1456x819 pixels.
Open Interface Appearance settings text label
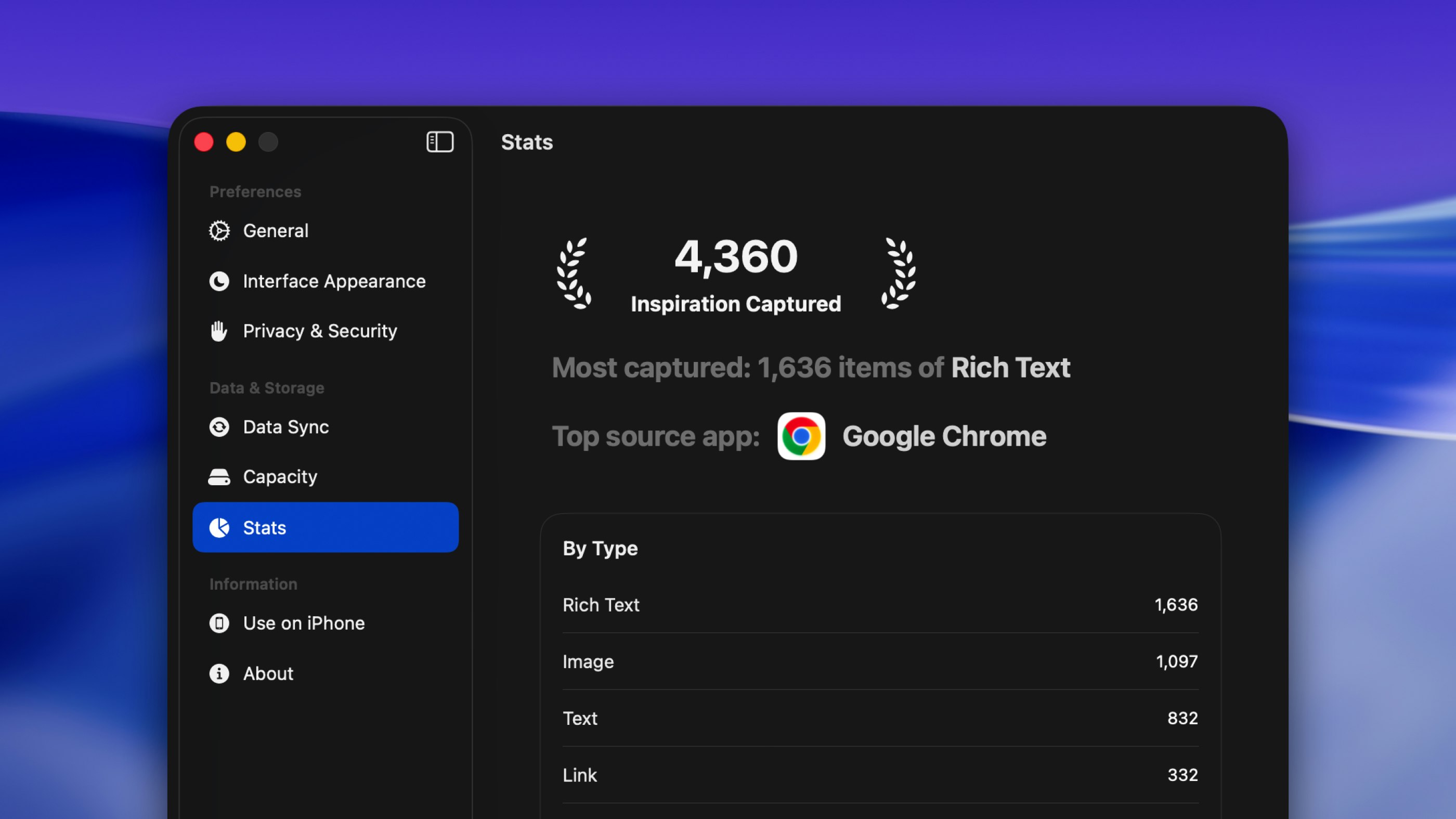pos(334,281)
